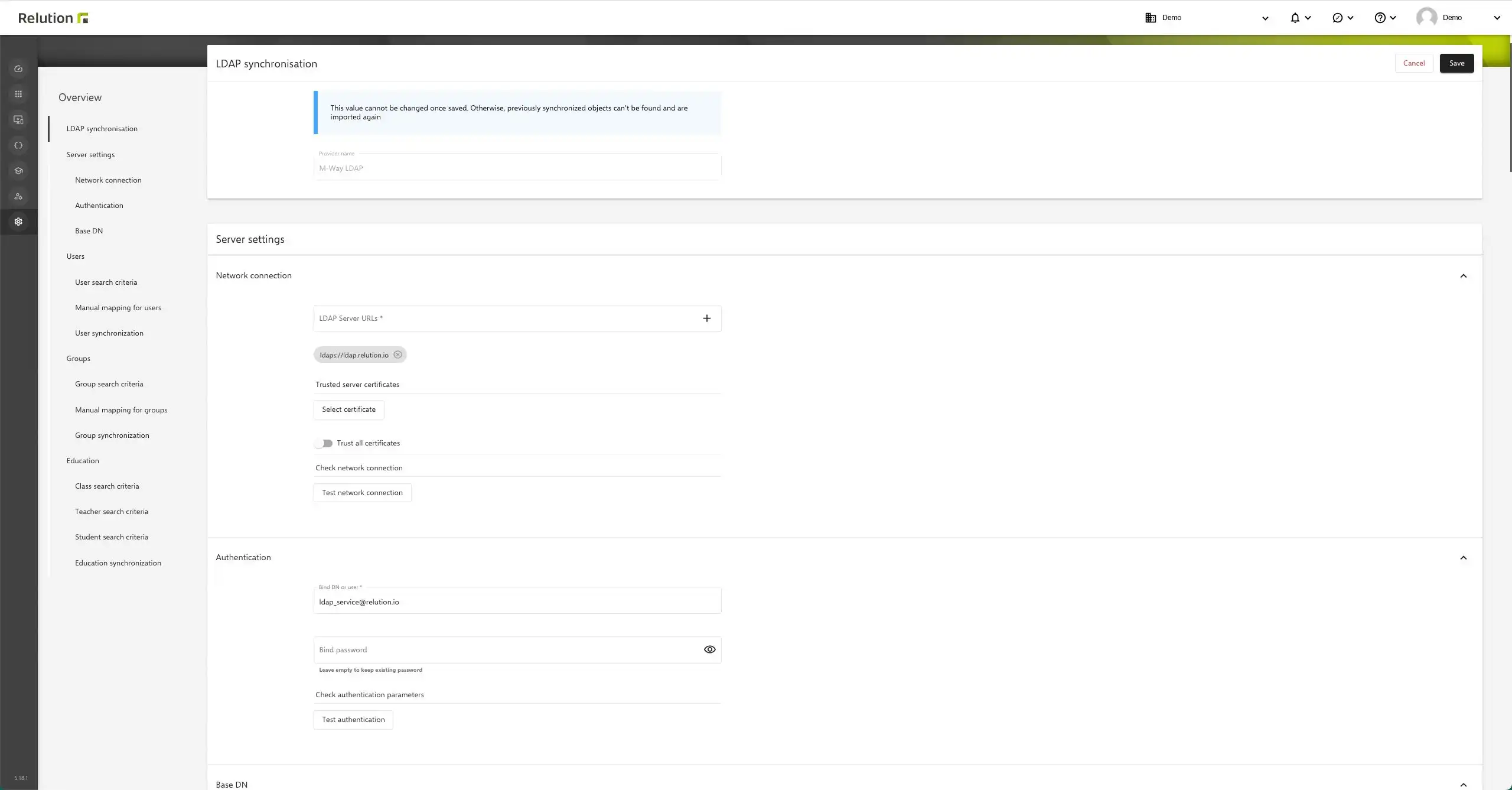
Task: Click the Save button
Action: tap(1456, 63)
